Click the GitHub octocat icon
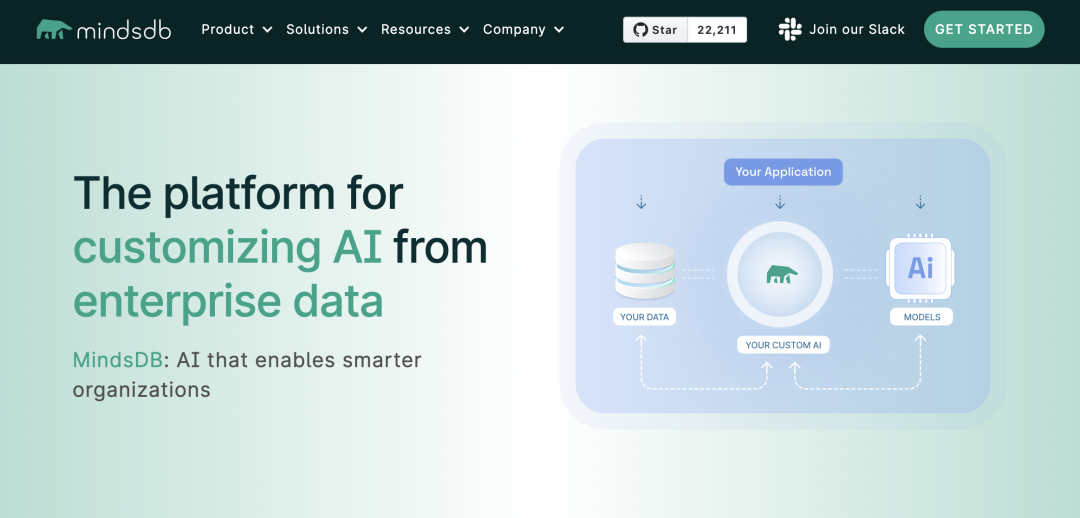This screenshot has width=1080, height=518. tap(641, 30)
